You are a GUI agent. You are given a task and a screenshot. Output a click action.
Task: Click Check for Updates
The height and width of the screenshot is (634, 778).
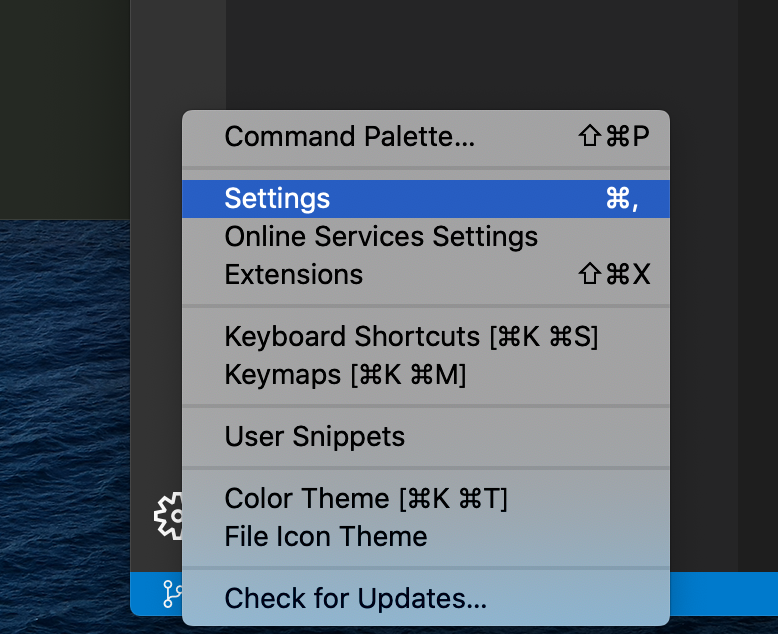(355, 599)
